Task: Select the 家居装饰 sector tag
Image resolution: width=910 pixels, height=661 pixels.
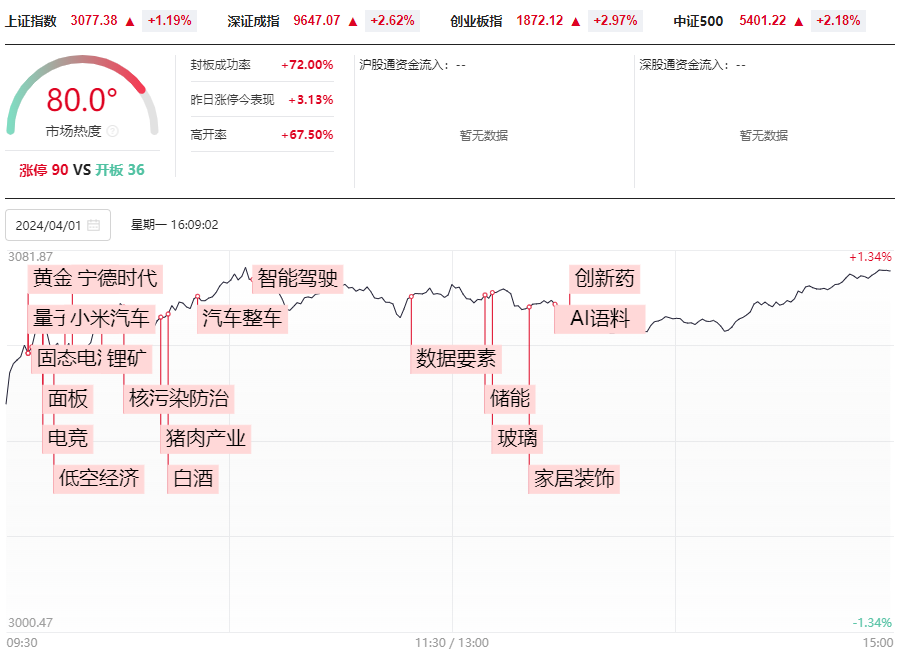Action: tap(574, 479)
